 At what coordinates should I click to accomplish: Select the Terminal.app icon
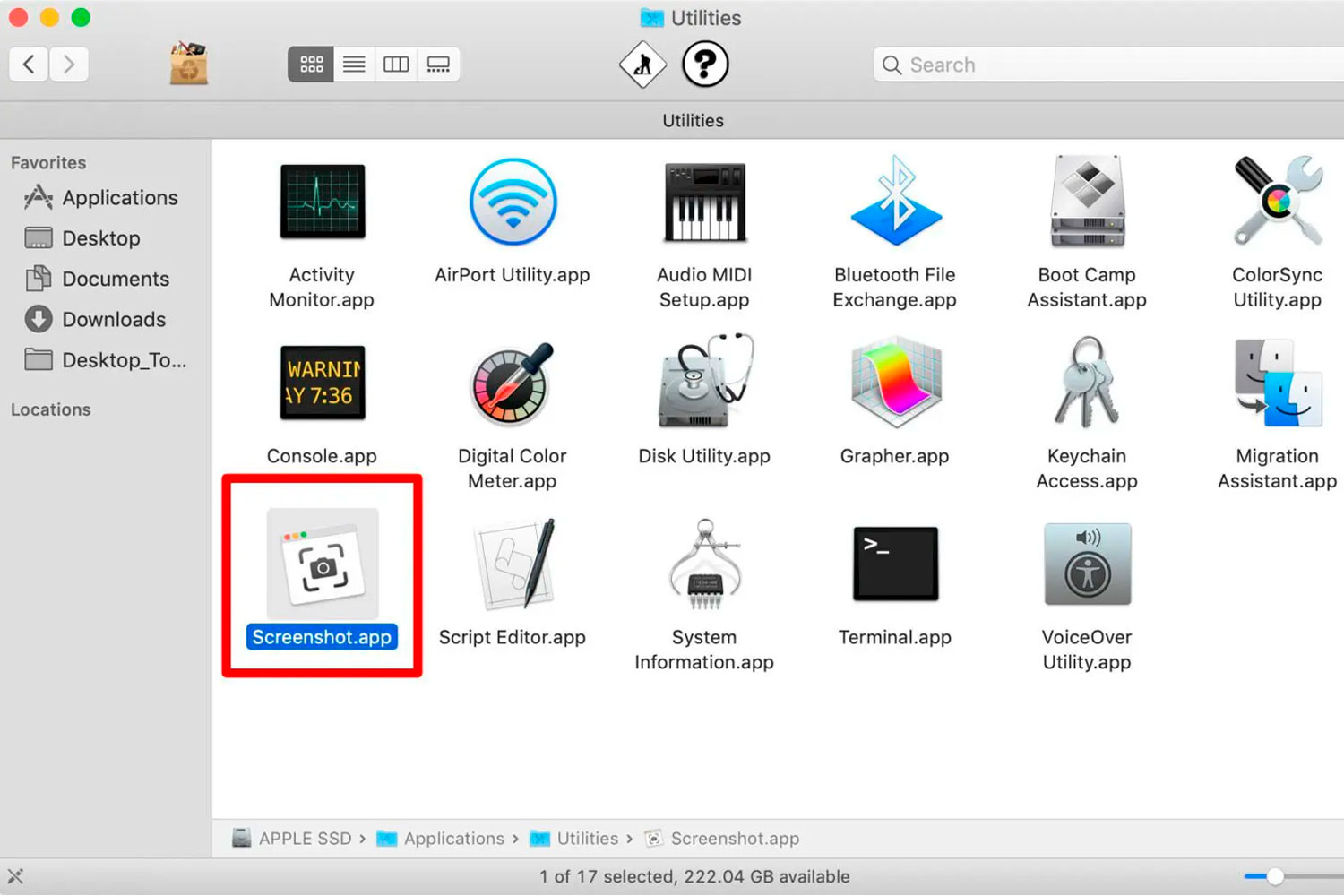(x=895, y=564)
